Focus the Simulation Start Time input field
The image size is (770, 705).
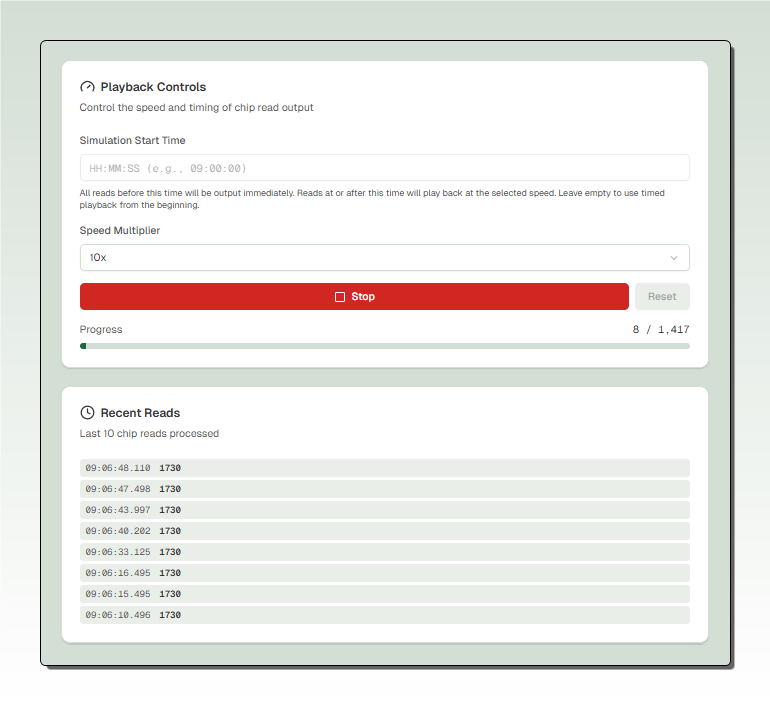pyautogui.click(x=384, y=168)
